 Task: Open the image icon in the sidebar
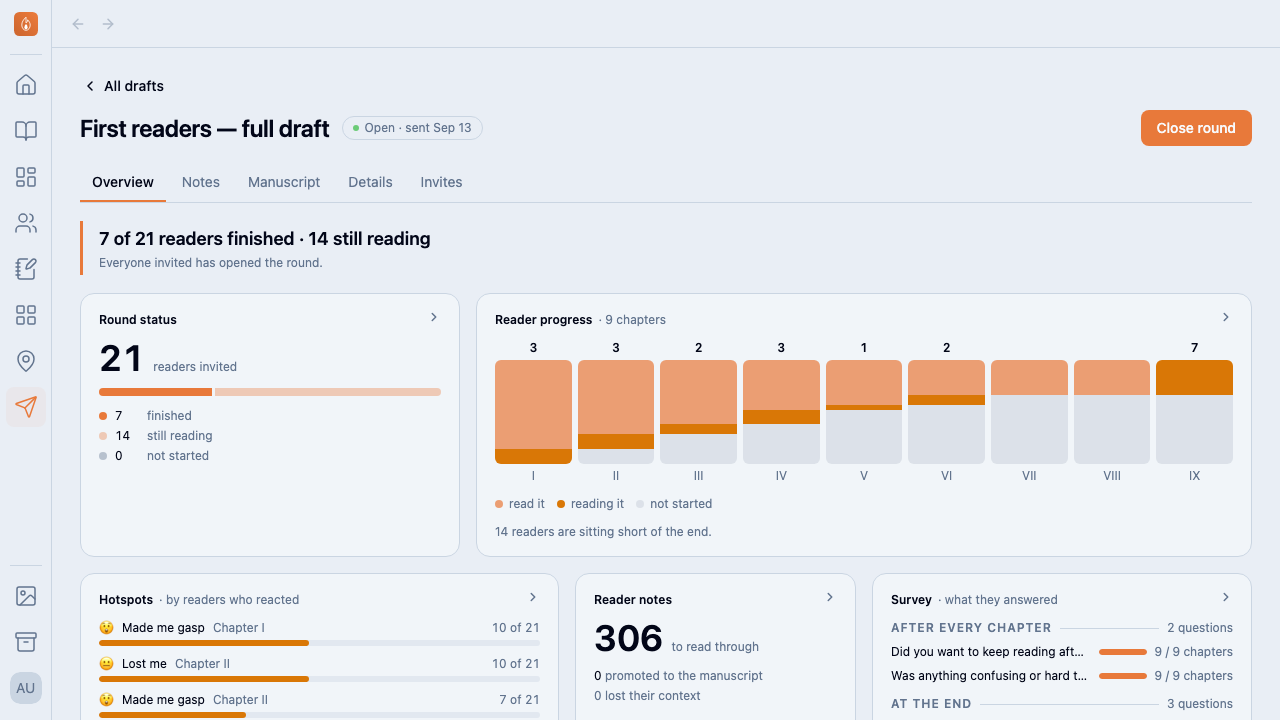(26, 597)
